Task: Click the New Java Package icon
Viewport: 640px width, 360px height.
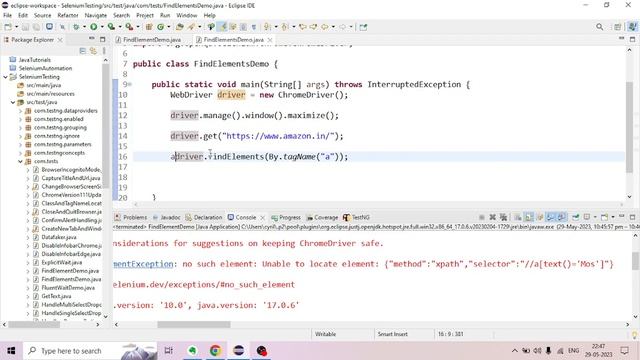Action: 149,27
